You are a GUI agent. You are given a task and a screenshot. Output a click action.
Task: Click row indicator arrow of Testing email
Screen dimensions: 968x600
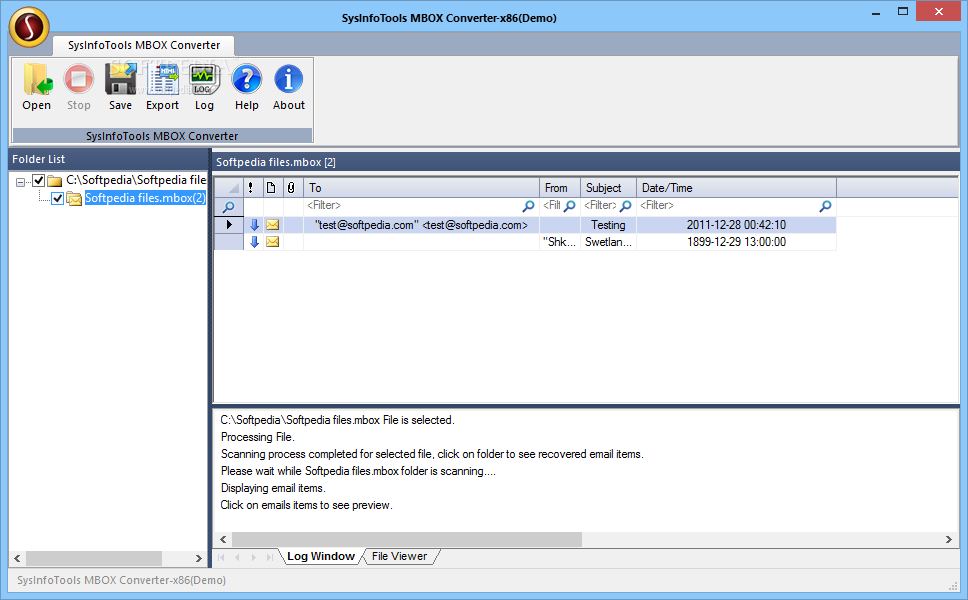pos(229,225)
